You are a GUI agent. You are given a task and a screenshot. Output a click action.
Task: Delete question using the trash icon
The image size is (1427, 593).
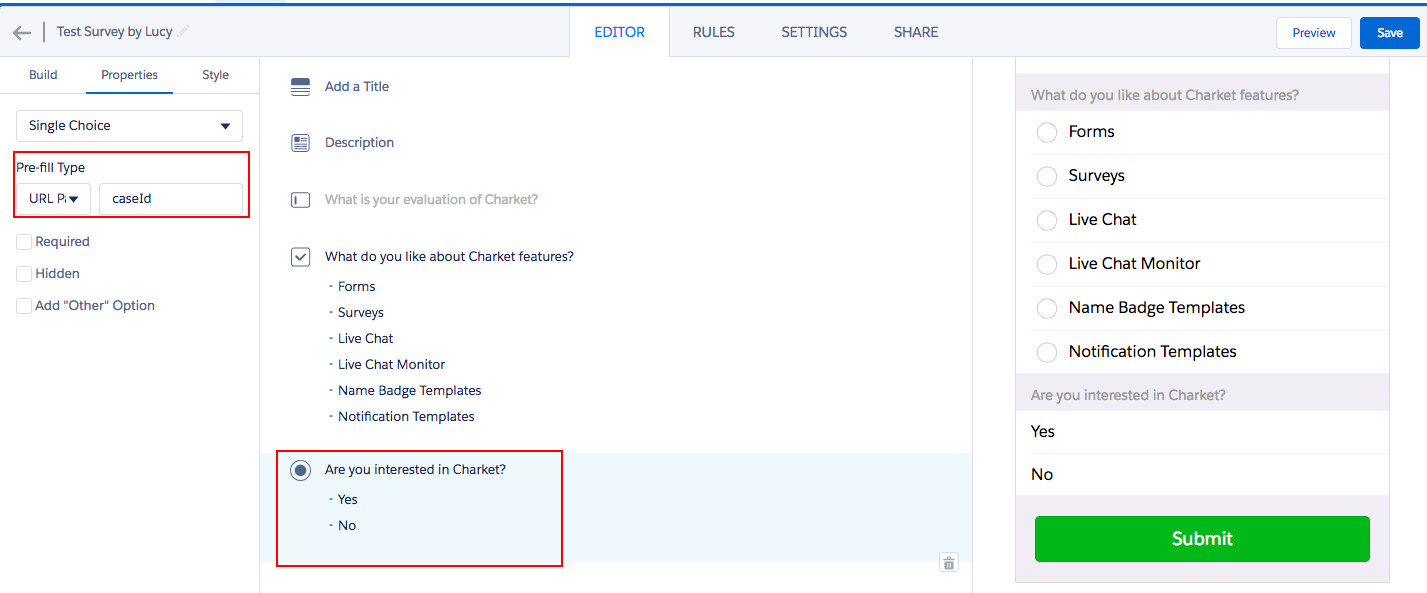tap(949, 563)
